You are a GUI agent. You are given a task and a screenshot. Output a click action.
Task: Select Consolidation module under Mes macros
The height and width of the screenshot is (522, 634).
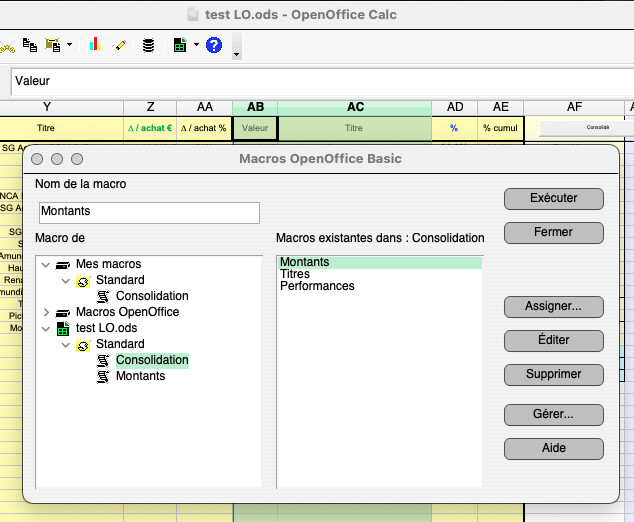[x=152, y=296]
